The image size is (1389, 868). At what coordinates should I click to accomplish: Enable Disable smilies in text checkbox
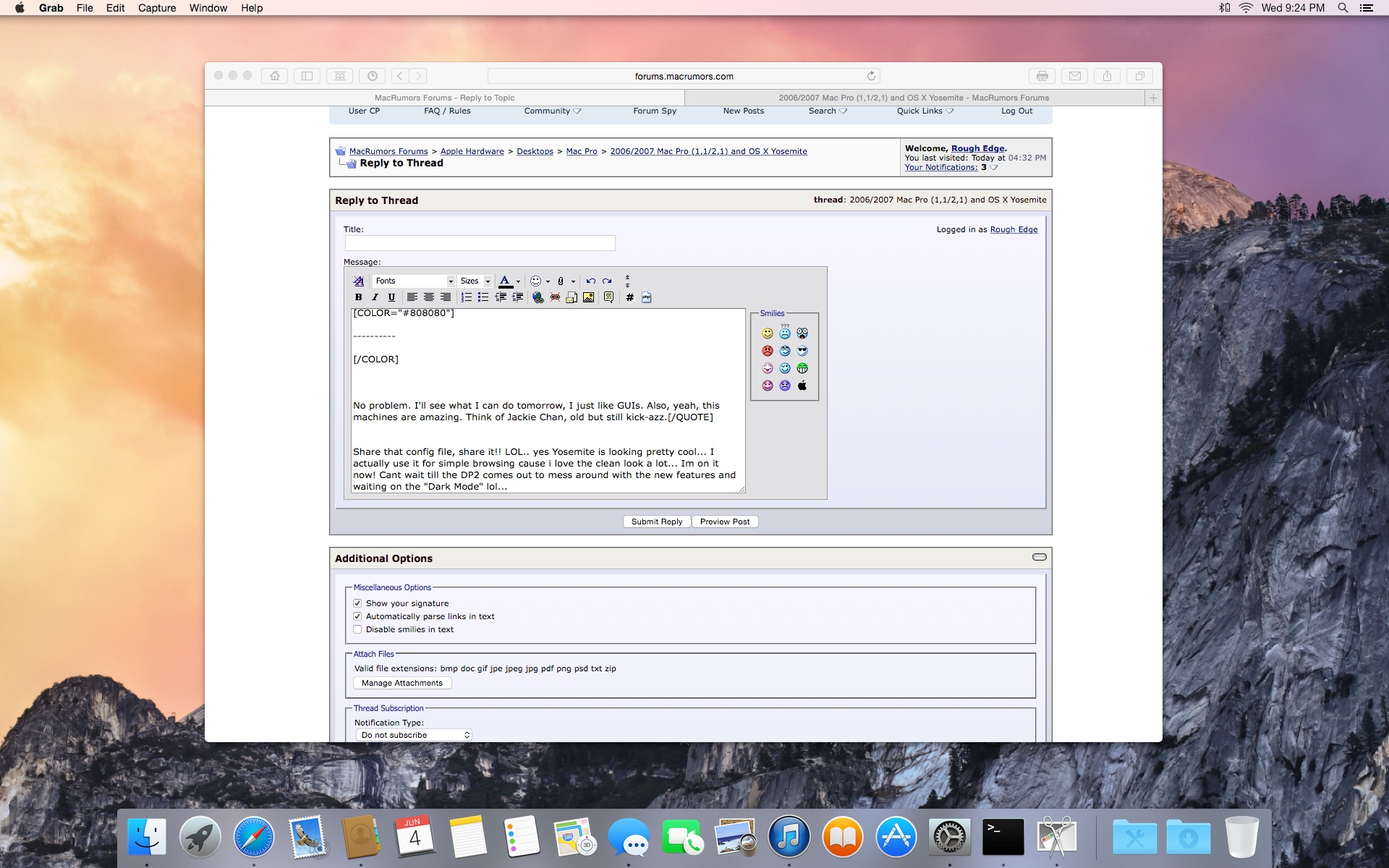tap(357, 629)
